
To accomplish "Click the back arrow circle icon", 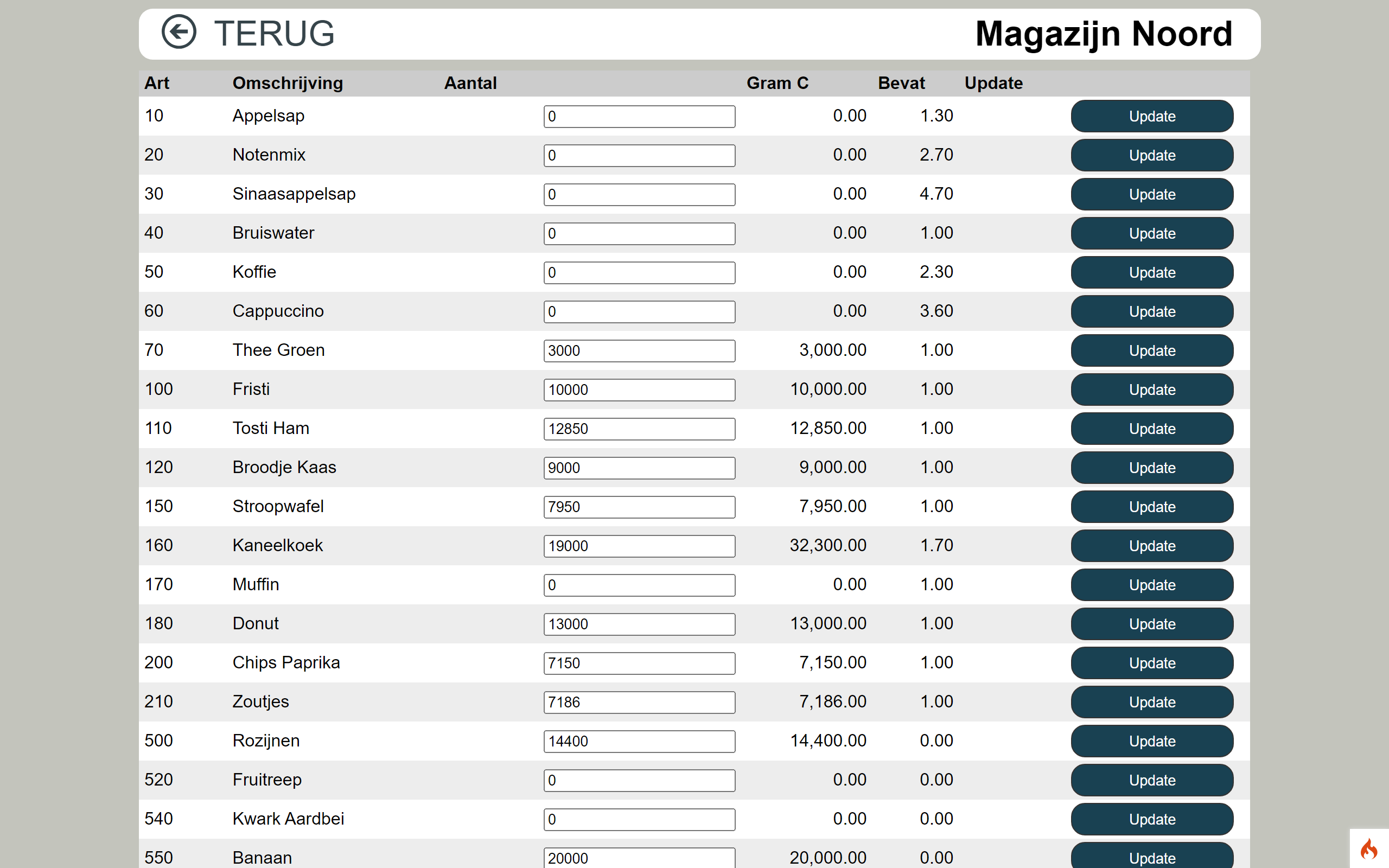I will click(x=179, y=32).
